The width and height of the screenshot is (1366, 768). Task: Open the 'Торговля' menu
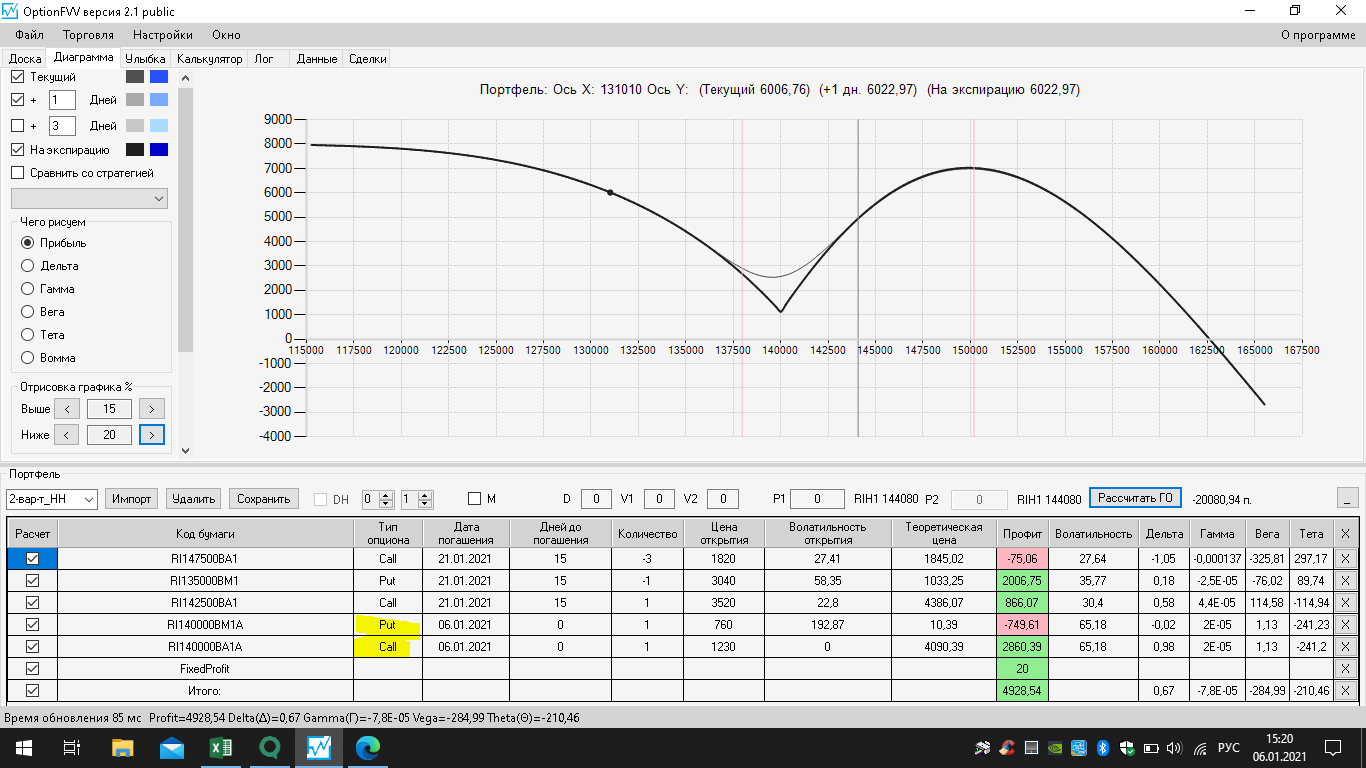pyautogui.click(x=88, y=35)
